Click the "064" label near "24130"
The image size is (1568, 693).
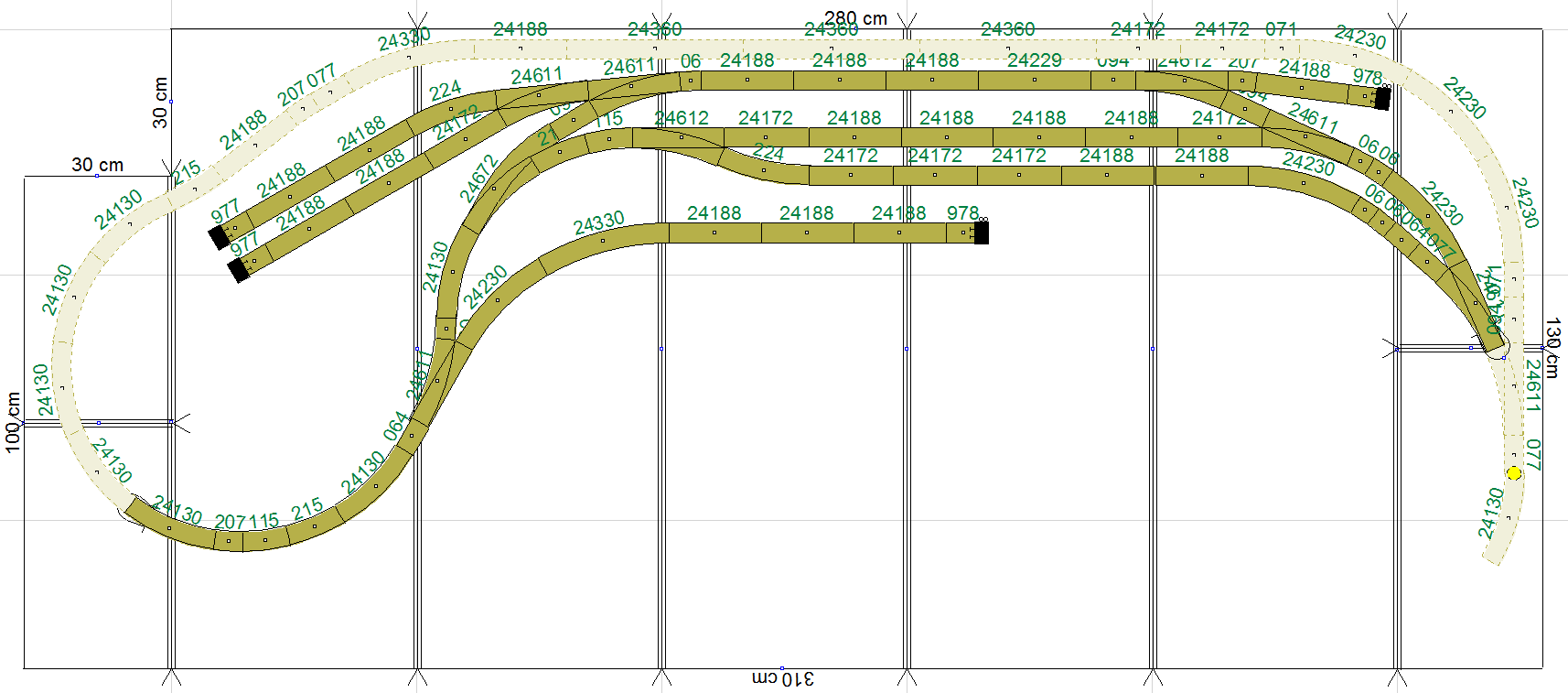(395, 427)
